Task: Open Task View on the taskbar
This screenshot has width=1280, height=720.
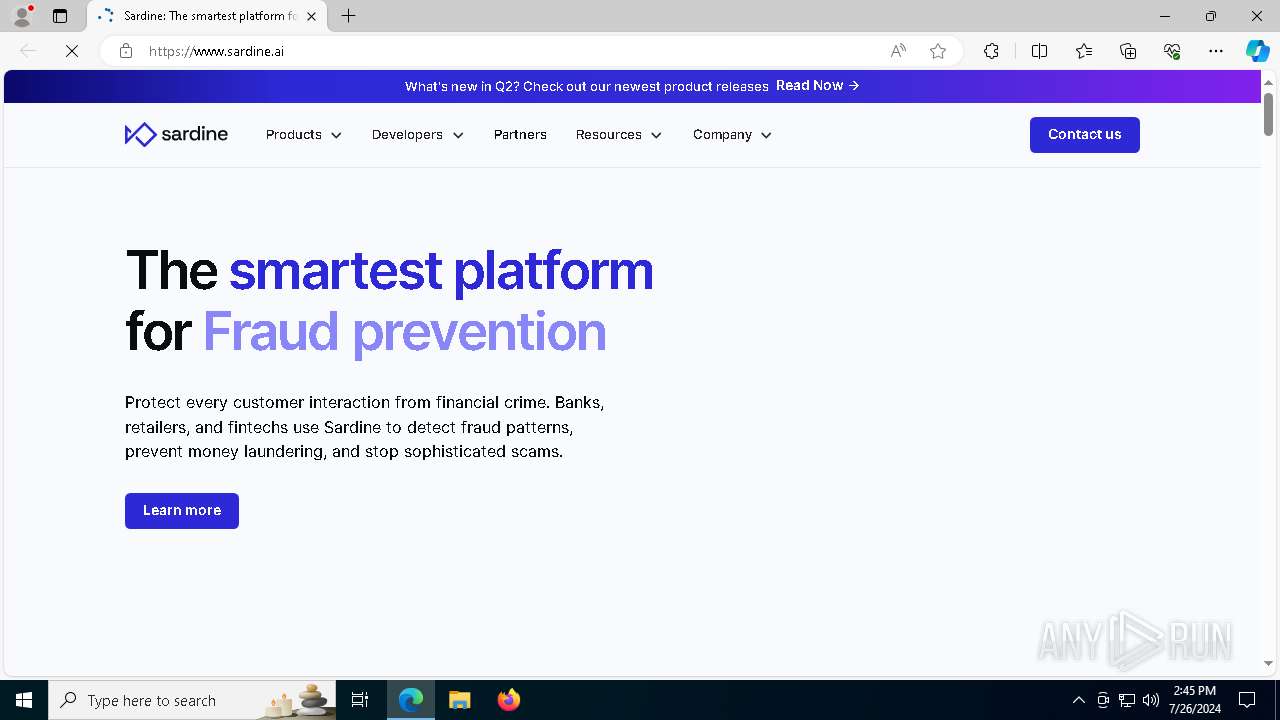Action: point(360,700)
